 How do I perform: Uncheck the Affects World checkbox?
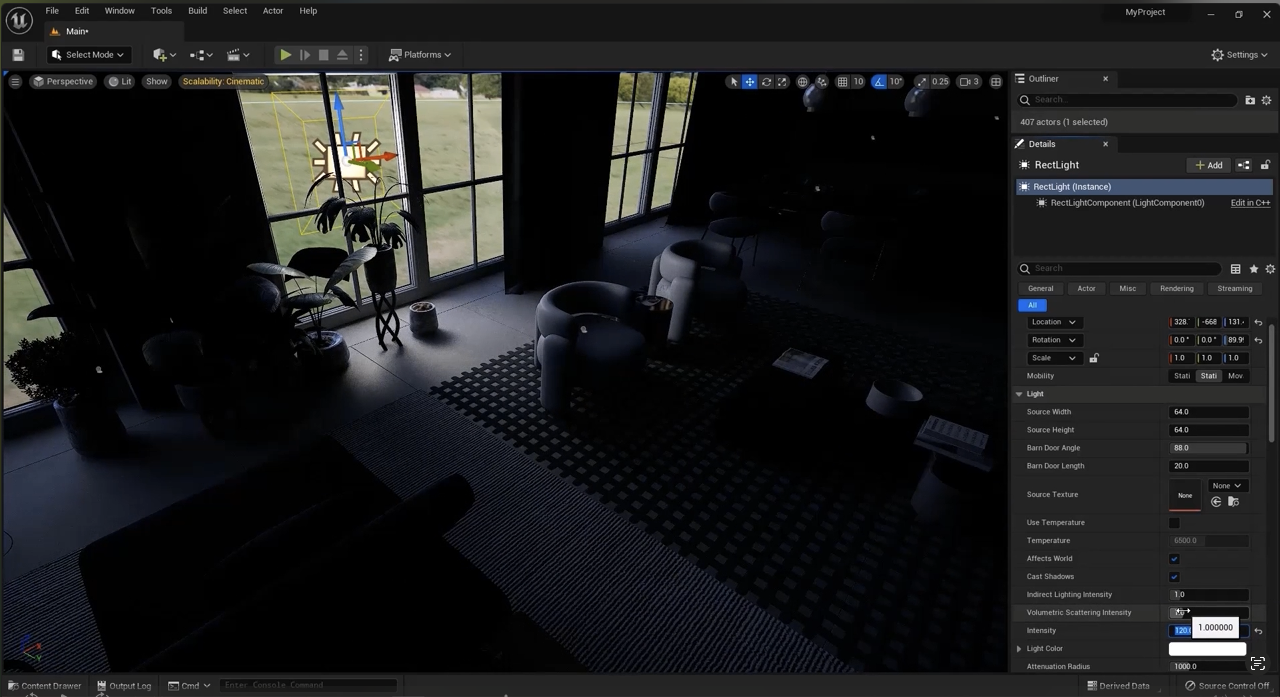[1174, 559]
